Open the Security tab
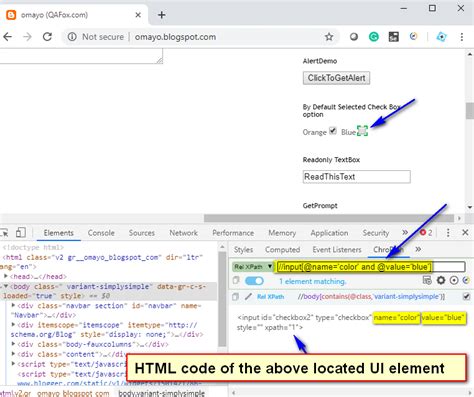The image size is (474, 397). tap(376, 233)
